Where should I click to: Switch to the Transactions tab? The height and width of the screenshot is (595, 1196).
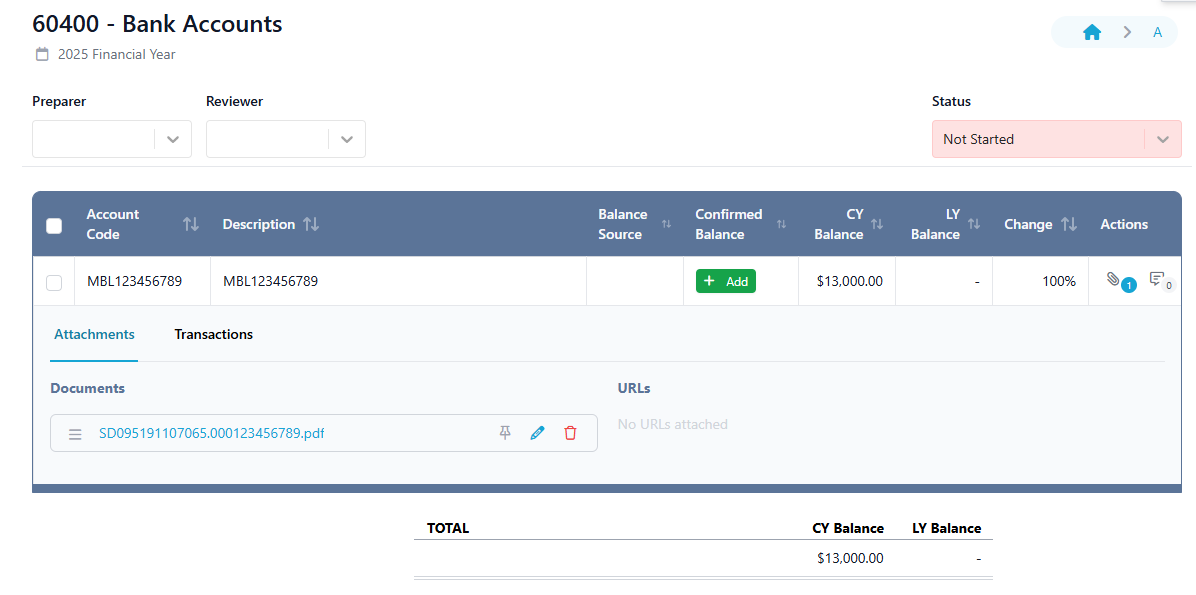tap(213, 334)
